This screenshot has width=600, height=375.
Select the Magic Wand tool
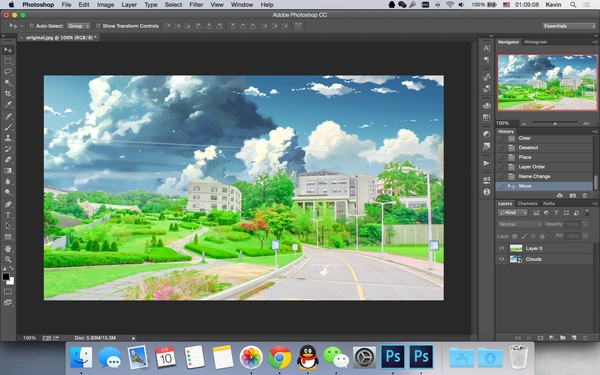[8, 83]
